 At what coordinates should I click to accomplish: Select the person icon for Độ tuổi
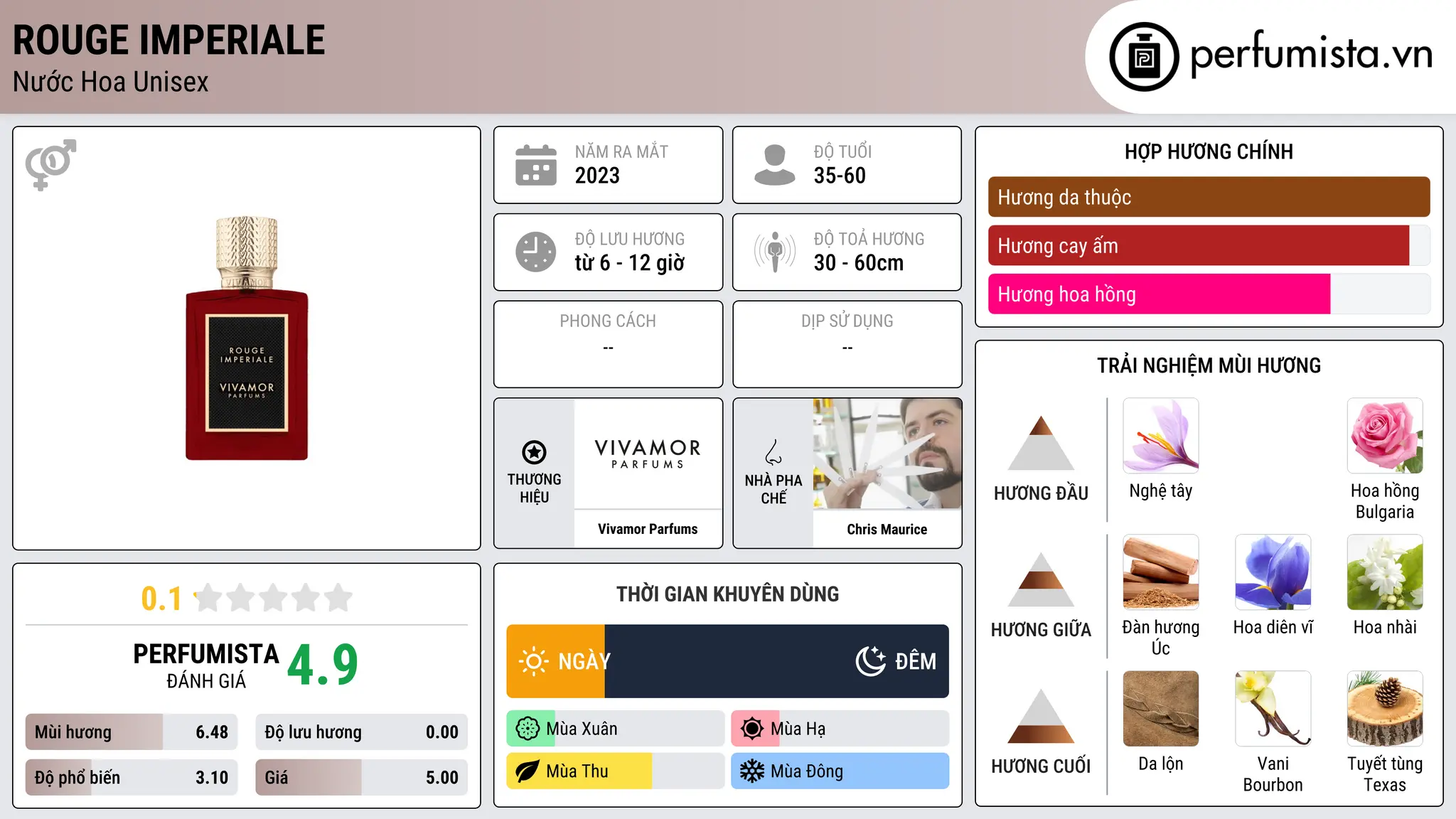775,165
